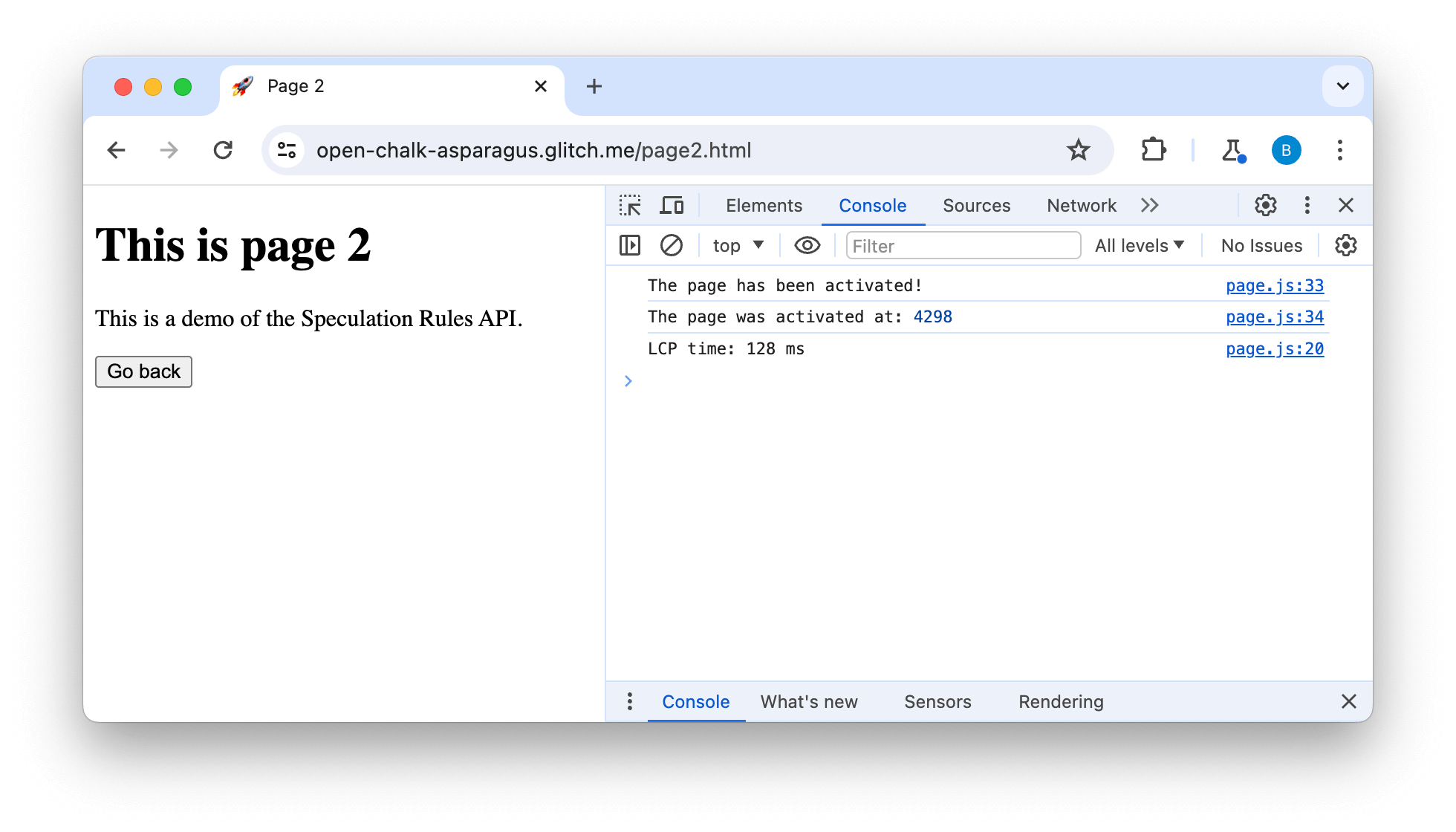The height and width of the screenshot is (832, 1456).
Task: Click the Go back button
Action: 143,371
